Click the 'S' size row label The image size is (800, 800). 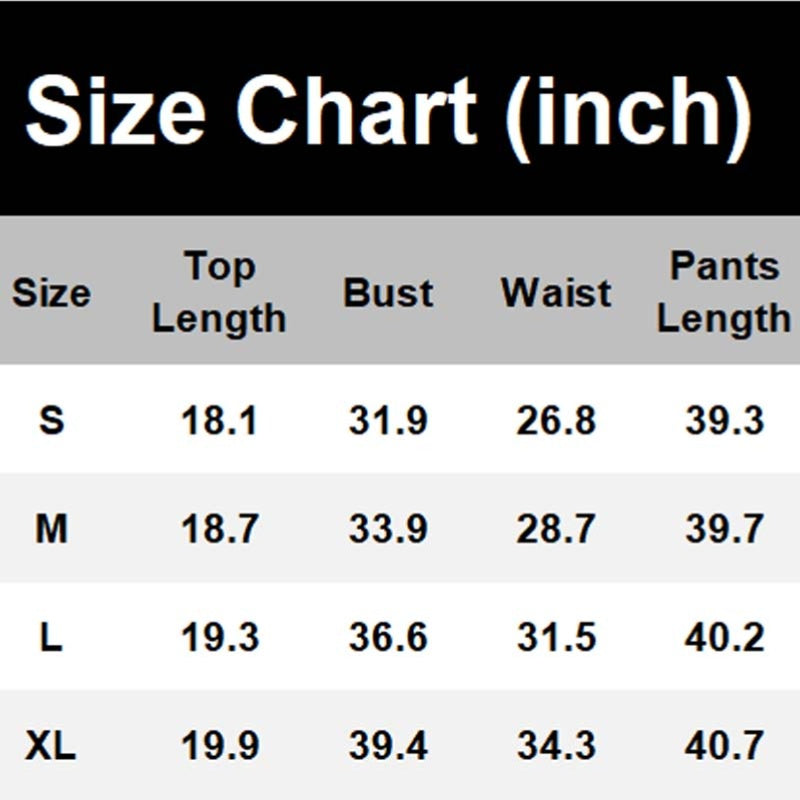pyautogui.click(x=51, y=420)
